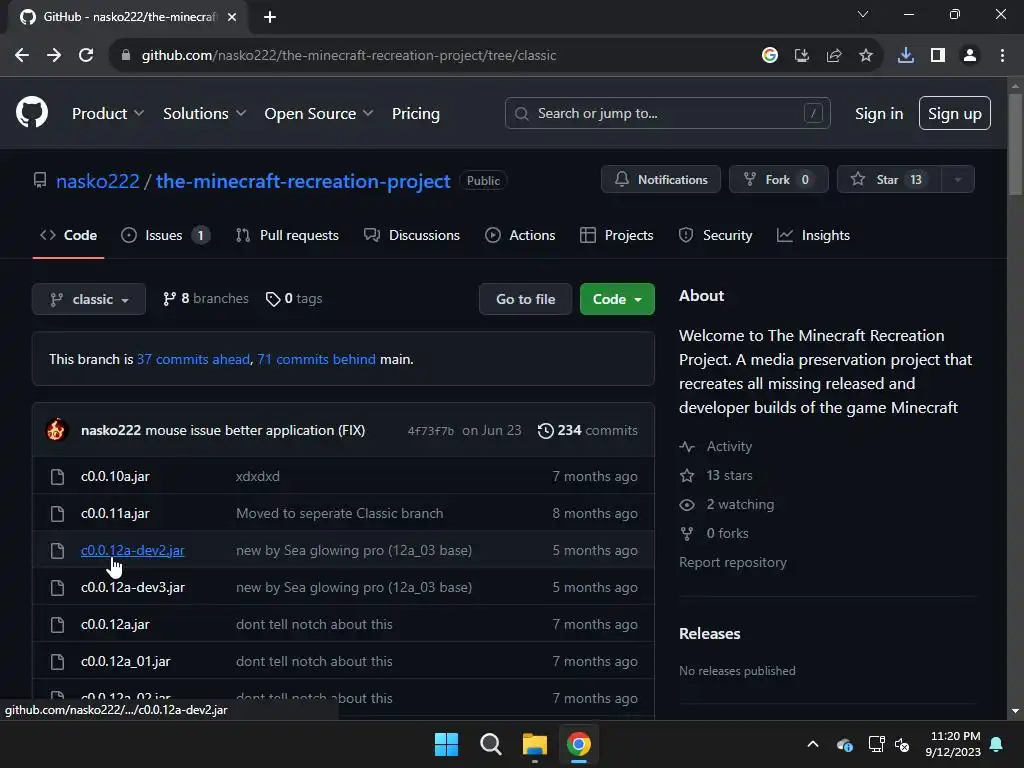The image size is (1024, 768).
Task: Switch to the Discussions tab
Action: tap(412, 235)
